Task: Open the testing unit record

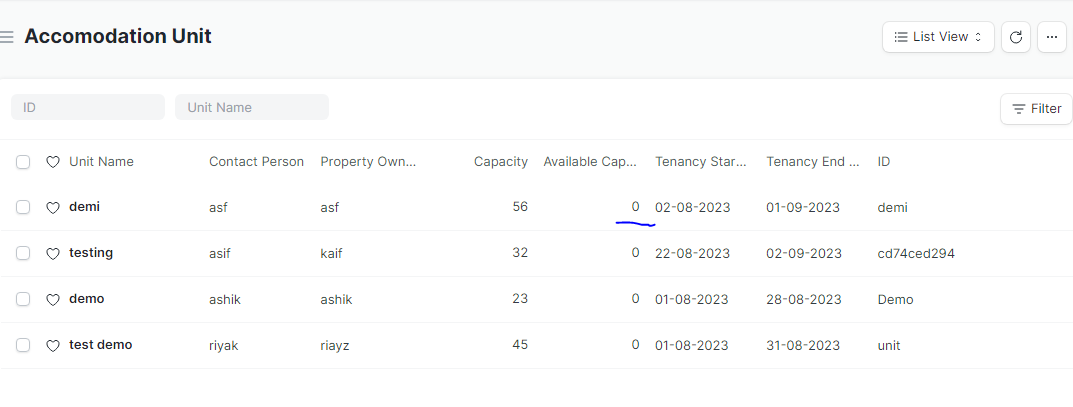Action: tap(91, 253)
